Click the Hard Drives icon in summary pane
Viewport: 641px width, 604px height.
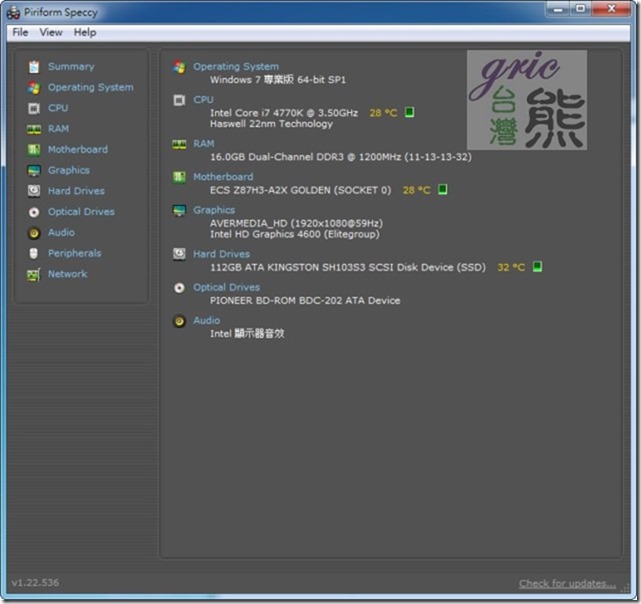click(179, 254)
